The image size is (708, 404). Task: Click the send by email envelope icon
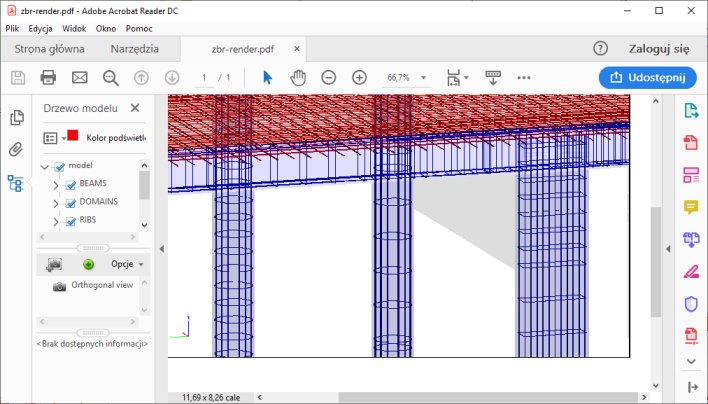[79, 78]
